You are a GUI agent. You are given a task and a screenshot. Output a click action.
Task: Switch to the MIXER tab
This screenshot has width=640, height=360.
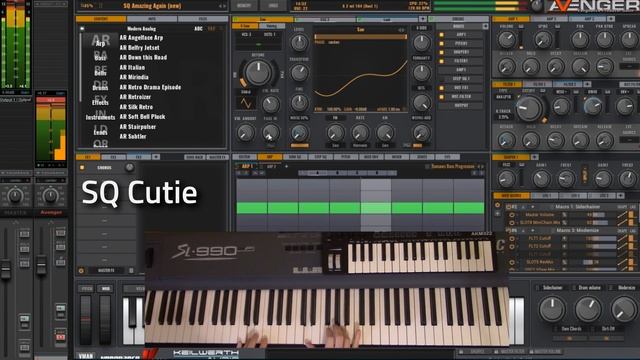coord(396,157)
